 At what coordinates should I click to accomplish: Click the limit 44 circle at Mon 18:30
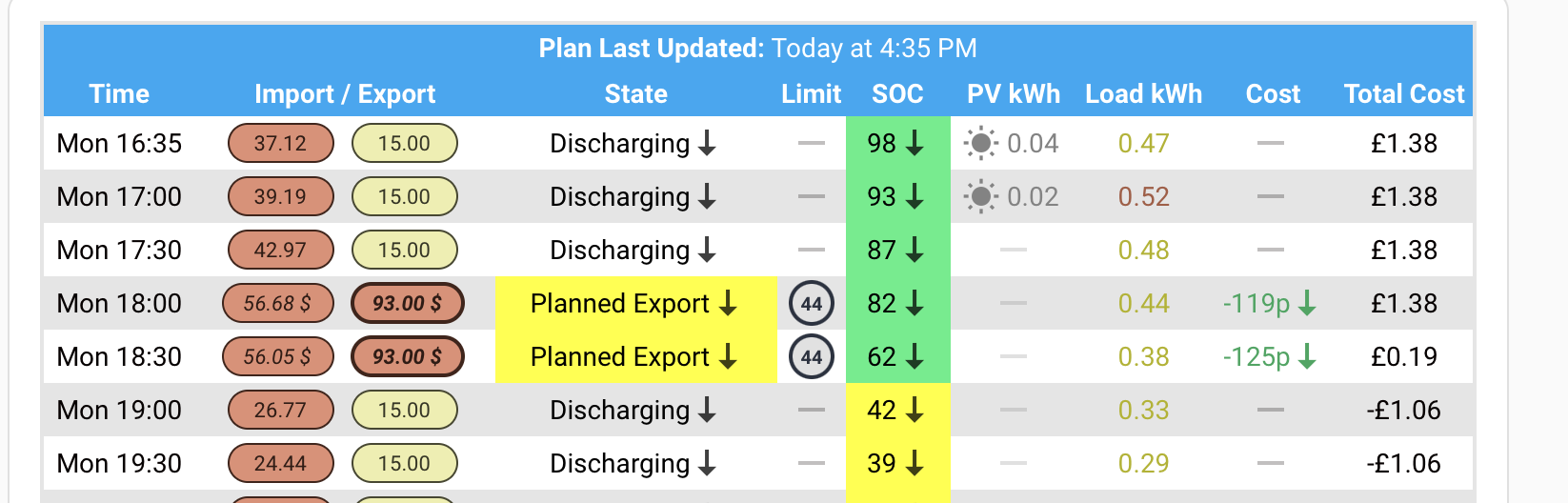pyautogui.click(x=812, y=357)
